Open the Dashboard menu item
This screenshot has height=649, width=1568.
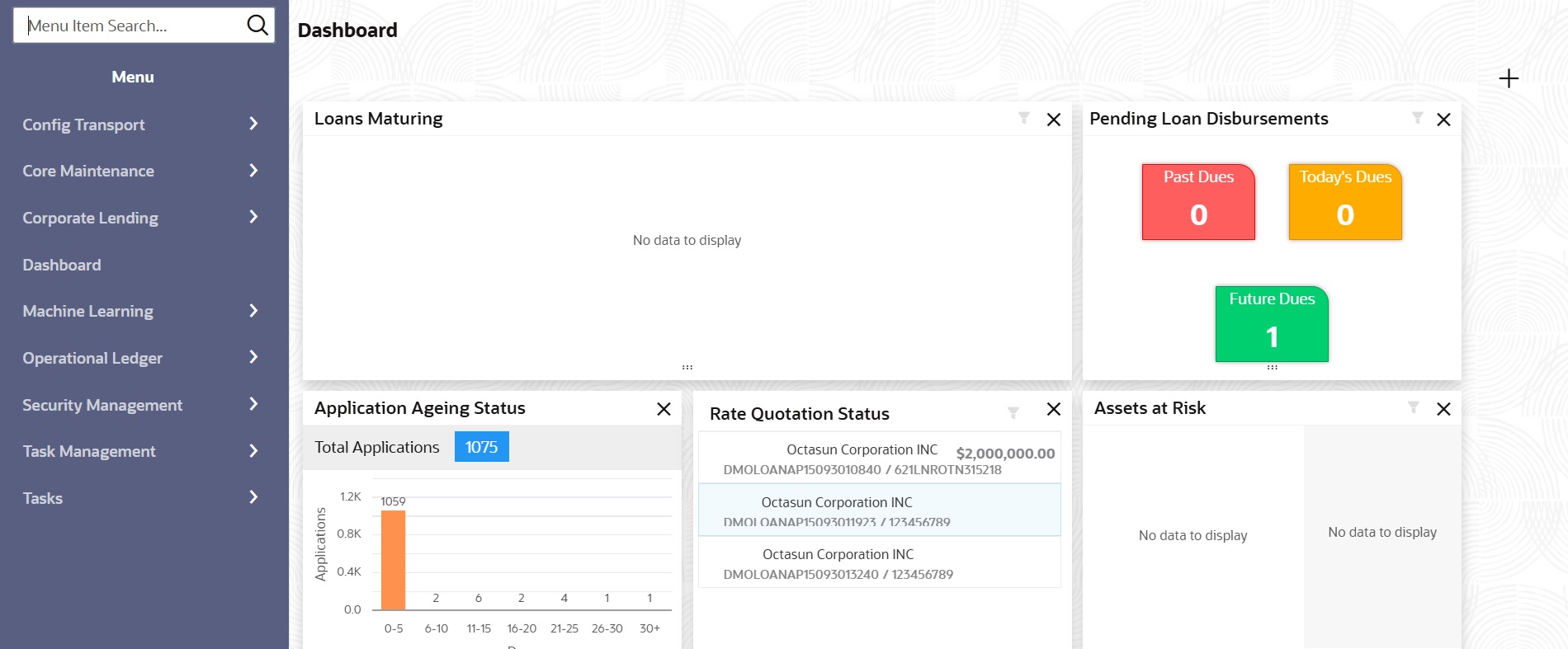click(x=62, y=265)
